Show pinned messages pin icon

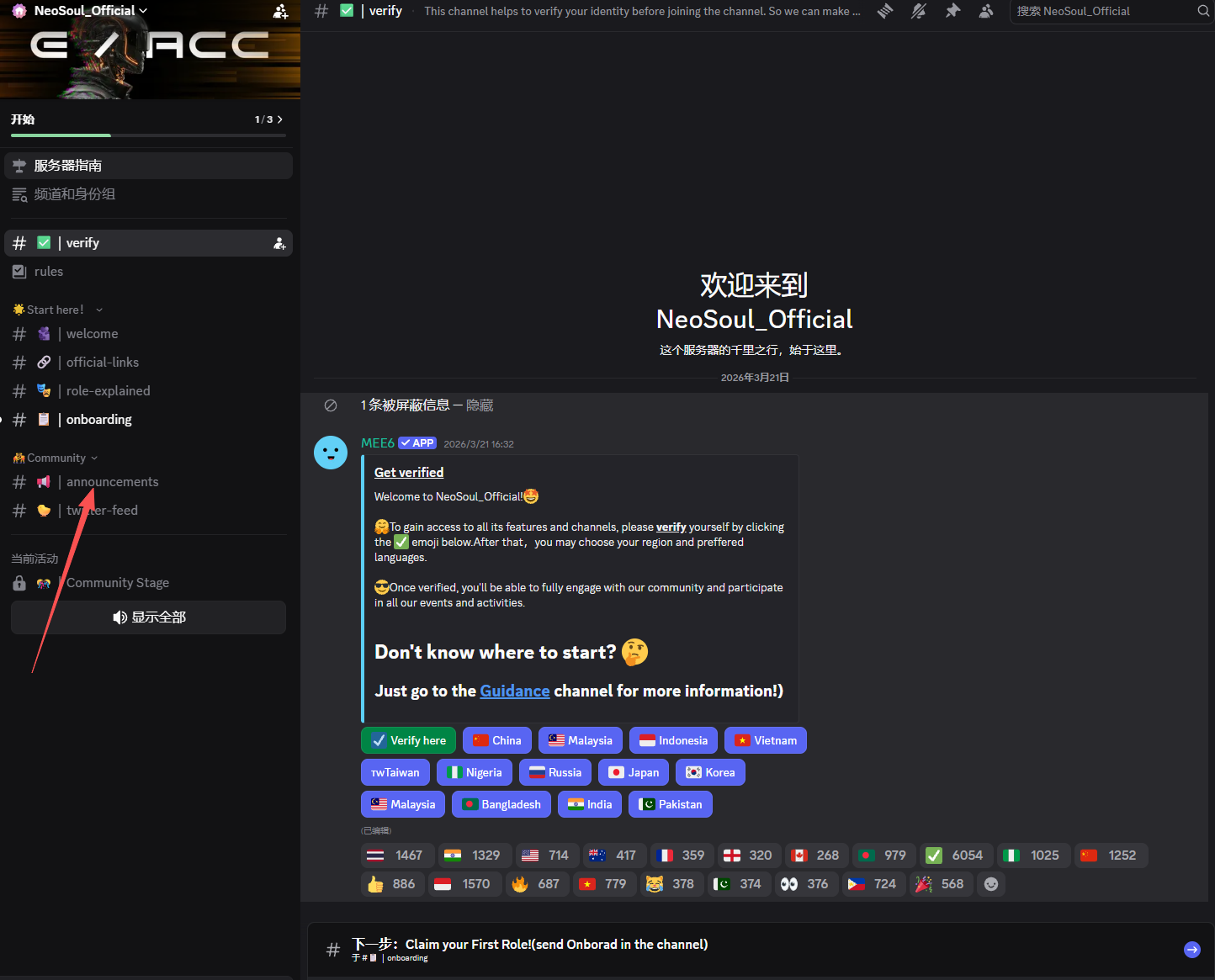(952, 11)
